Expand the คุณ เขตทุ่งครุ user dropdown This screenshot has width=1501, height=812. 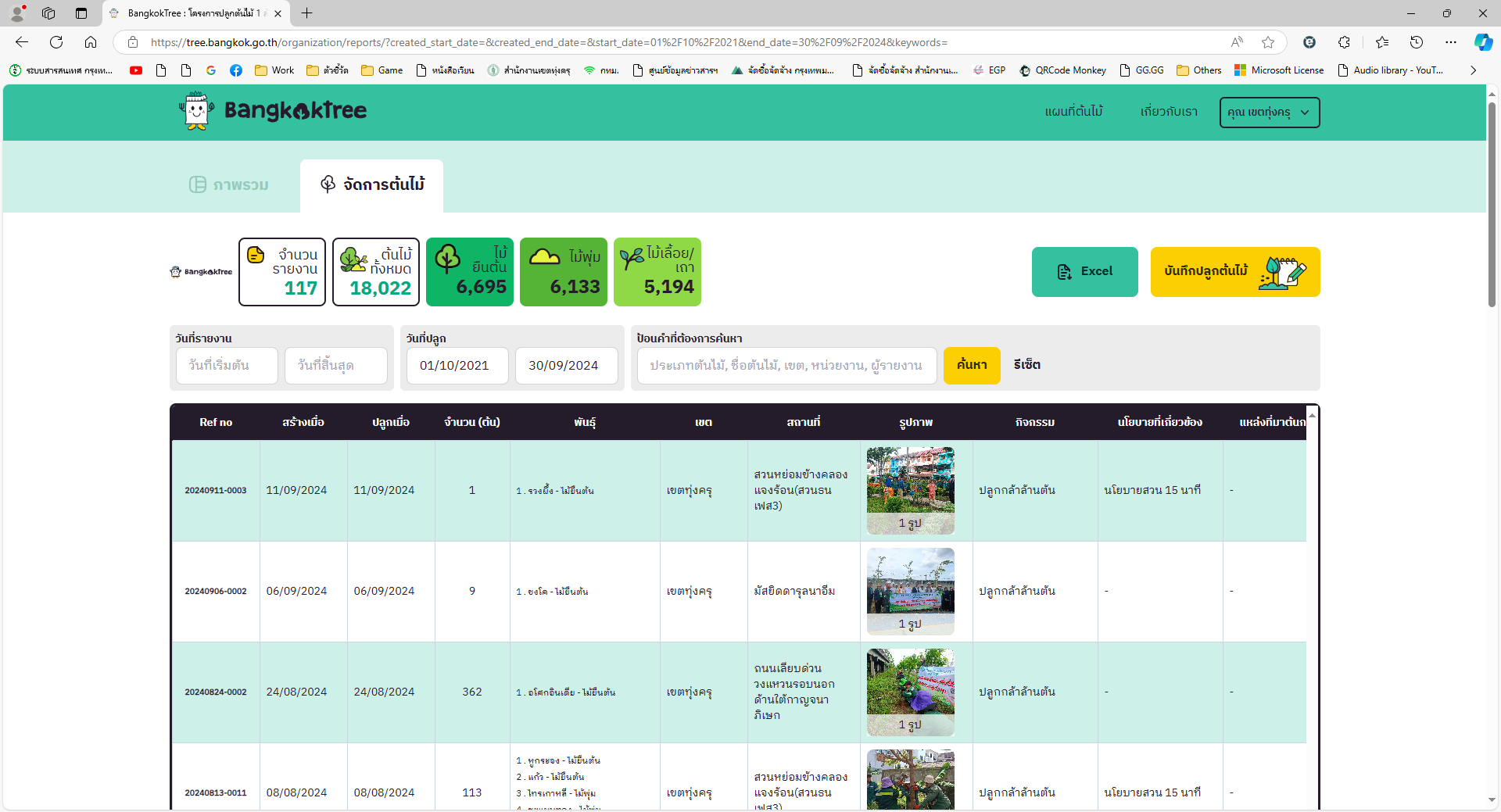pyautogui.click(x=1269, y=113)
